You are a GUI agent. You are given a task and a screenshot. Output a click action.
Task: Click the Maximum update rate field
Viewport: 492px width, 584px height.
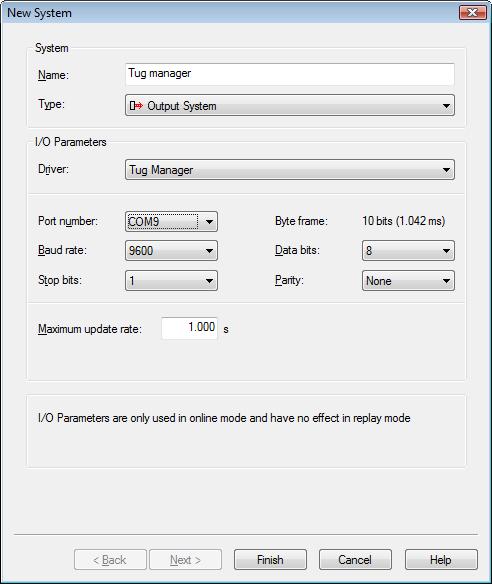[190, 328]
